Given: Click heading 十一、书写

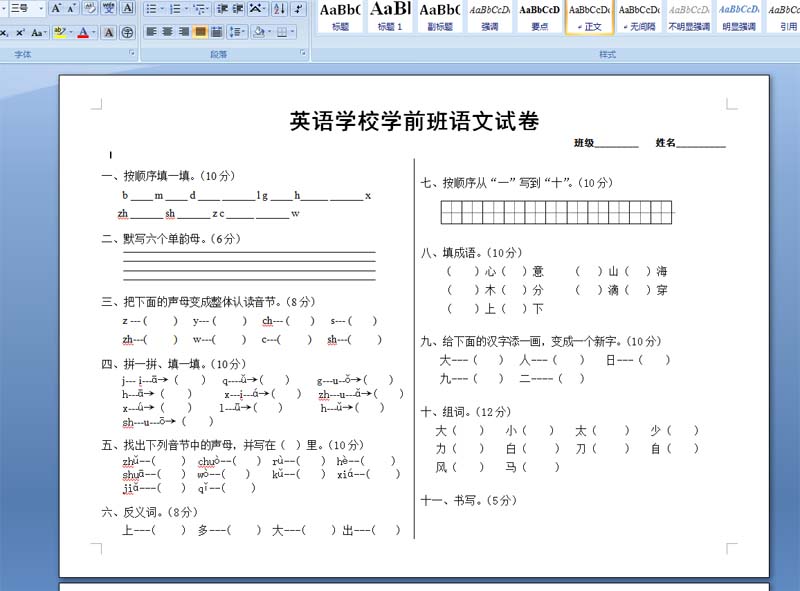Looking at the screenshot, I should pyautogui.click(x=469, y=501).
